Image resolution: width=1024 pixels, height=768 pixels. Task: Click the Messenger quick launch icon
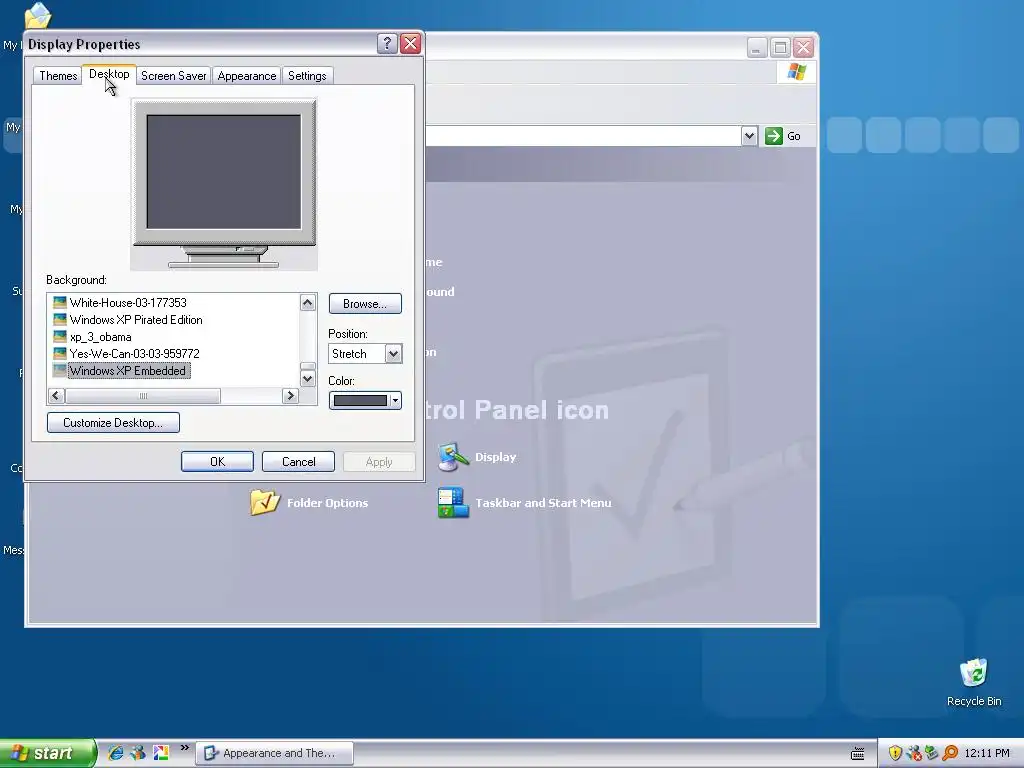[138, 753]
